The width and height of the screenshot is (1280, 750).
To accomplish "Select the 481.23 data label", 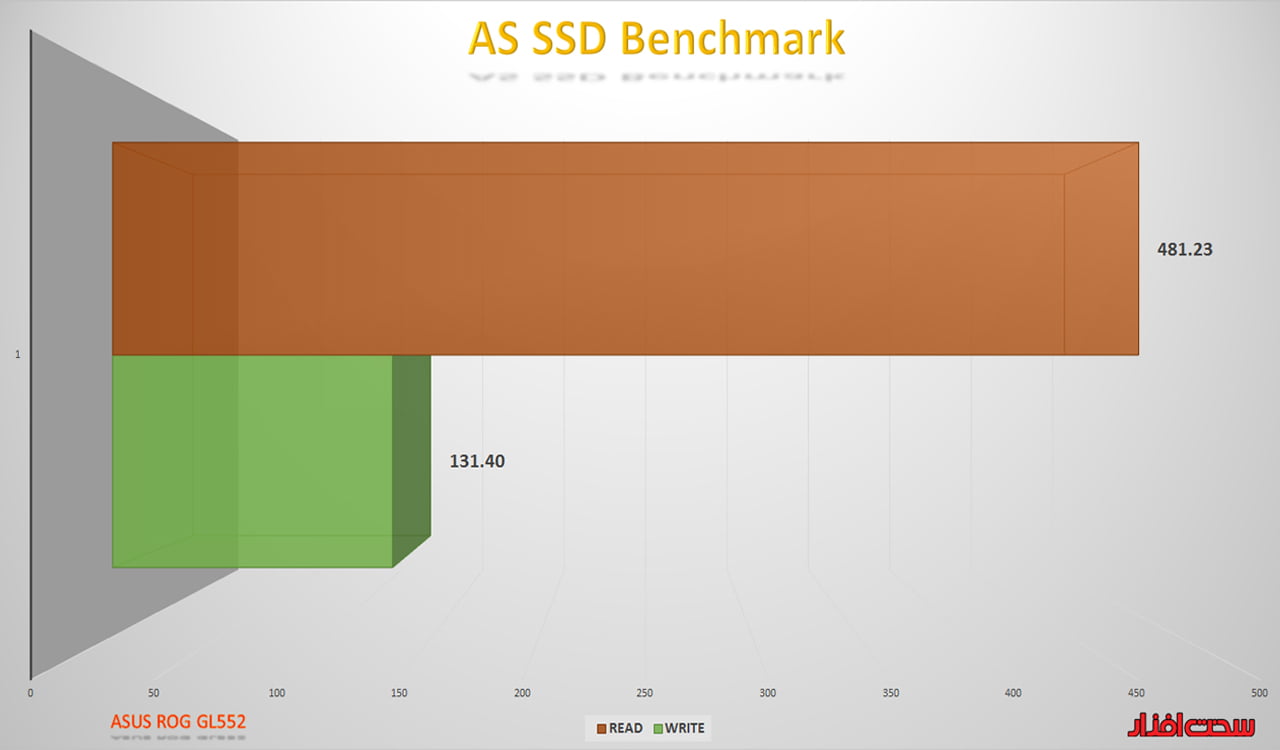I will tap(1184, 250).
